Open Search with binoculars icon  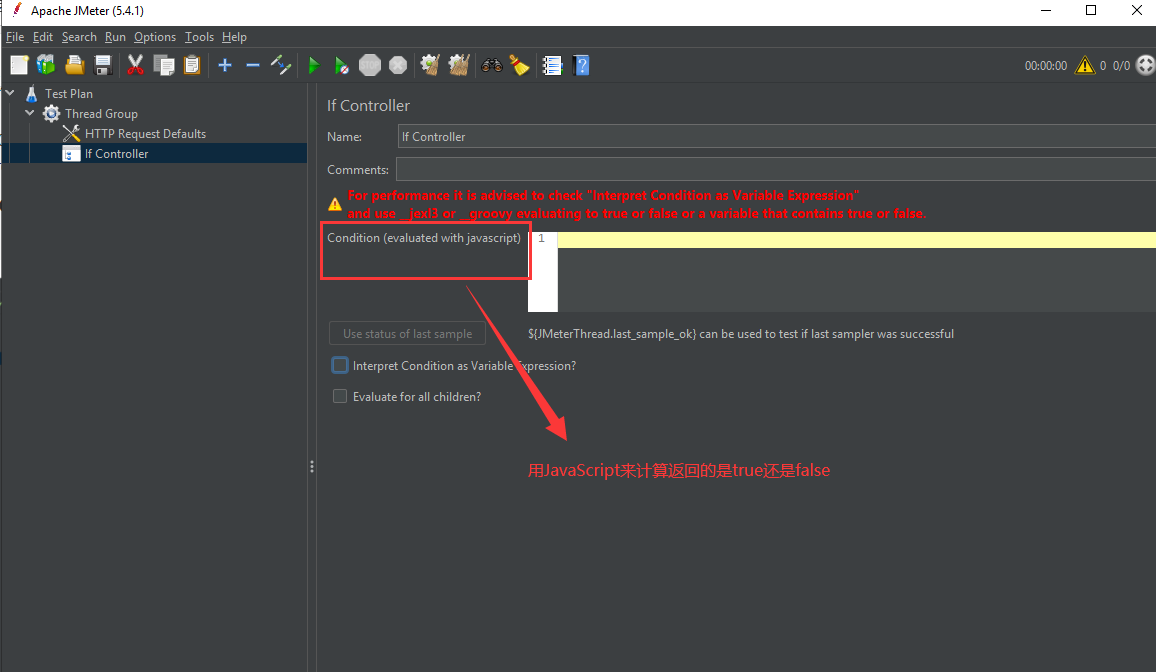tap(492, 66)
